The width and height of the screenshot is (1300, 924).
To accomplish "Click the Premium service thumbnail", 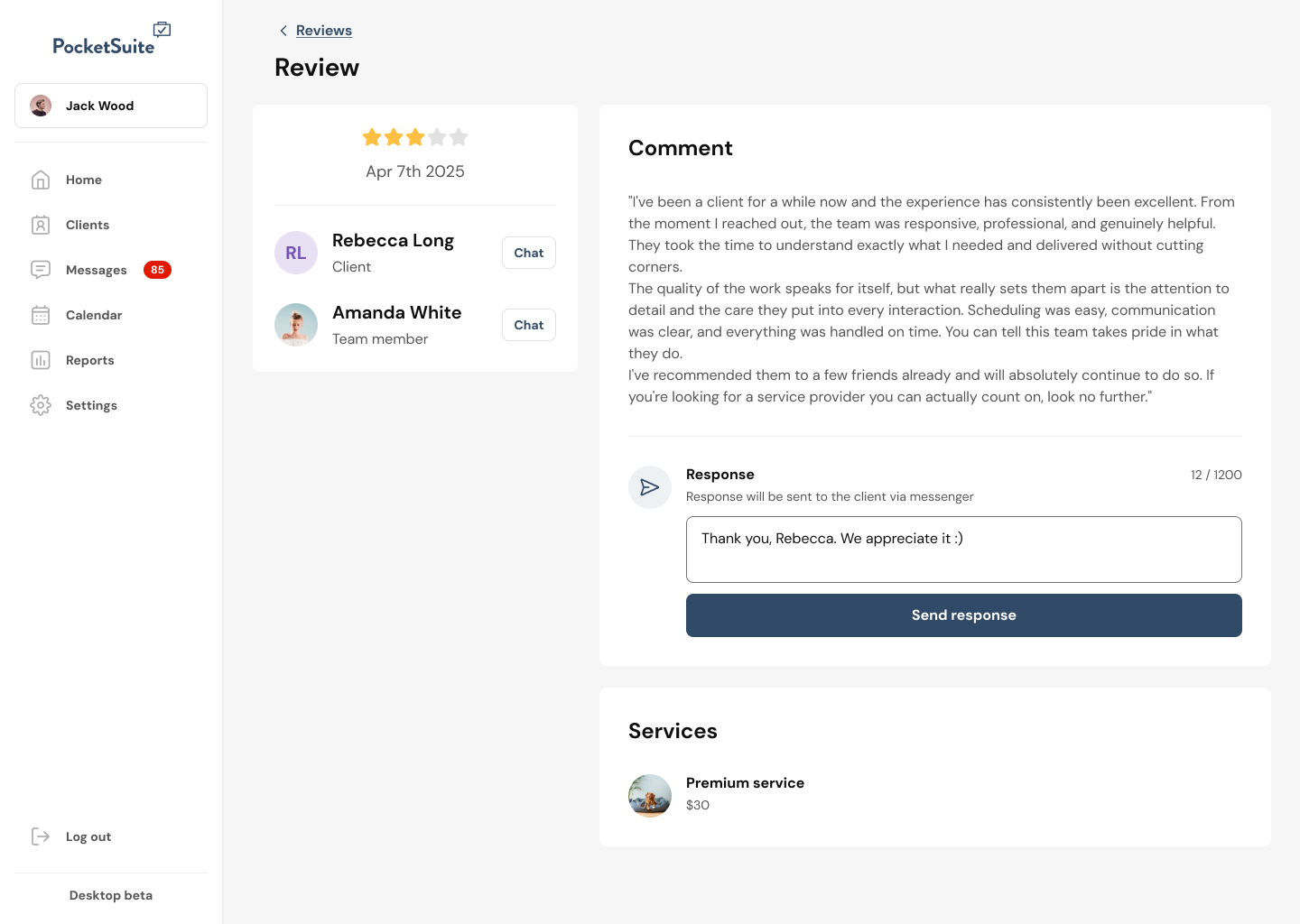I will pyautogui.click(x=650, y=796).
